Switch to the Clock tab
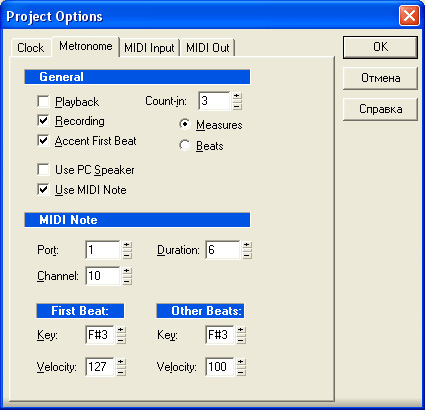Screen dimensions: 425x410 31,48
